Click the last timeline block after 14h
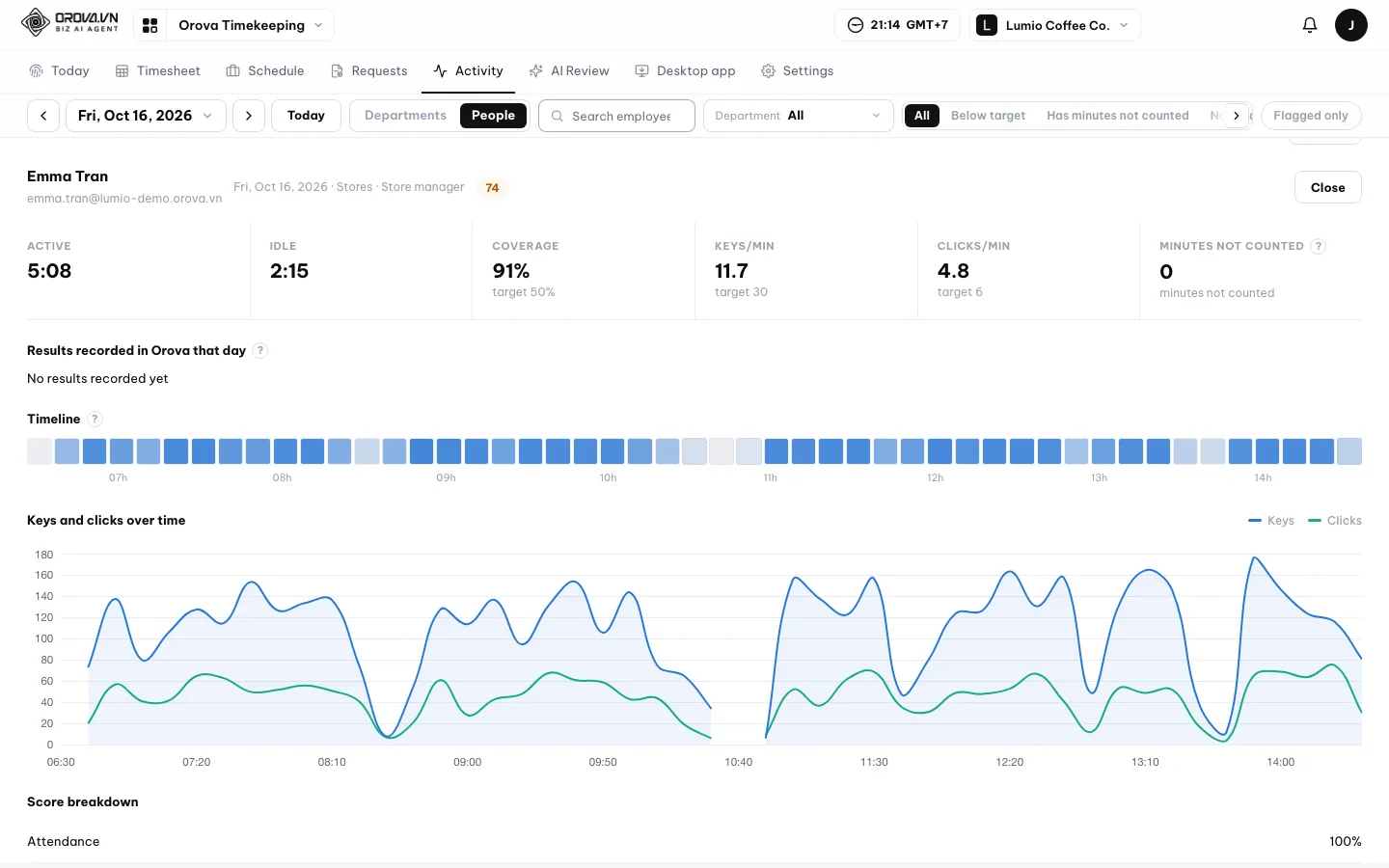The image size is (1389, 868). click(x=1349, y=451)
